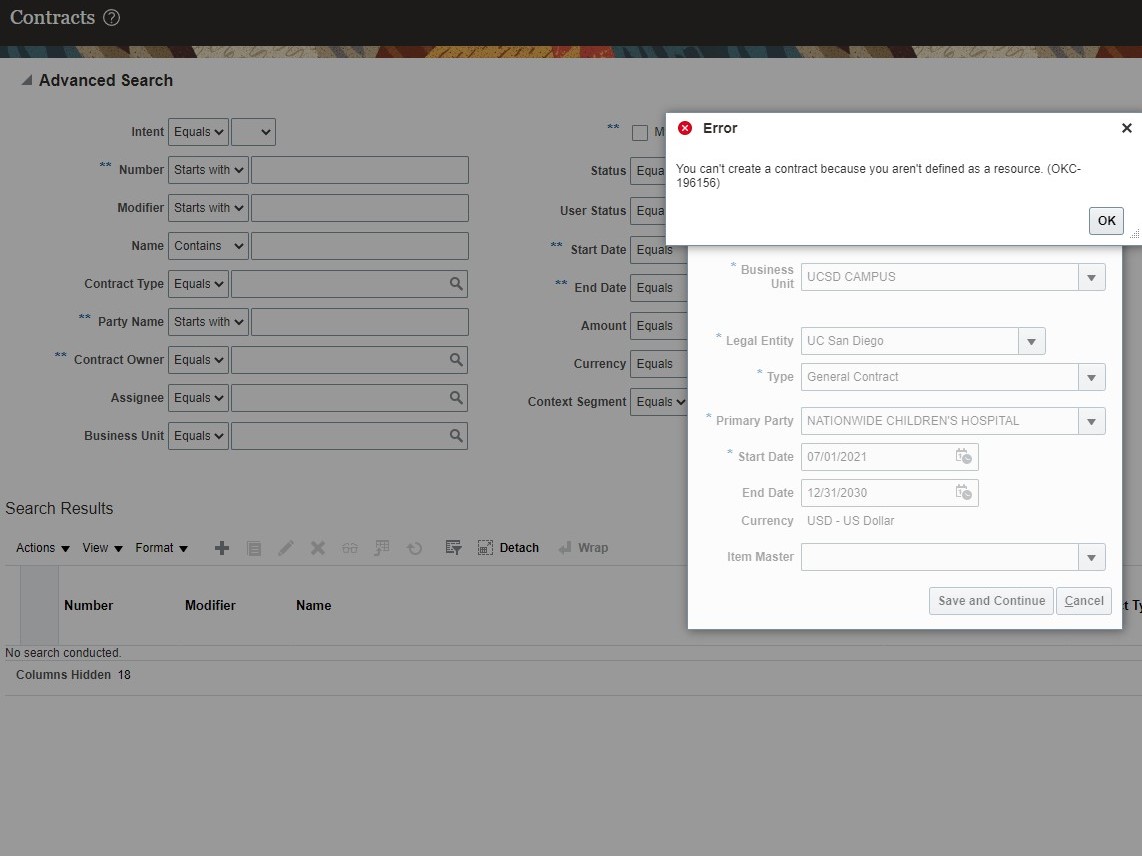Viewport: 1142px width, 856px height.
Task: Open the Assignee operator dropdown
Action: click(198, 397)
